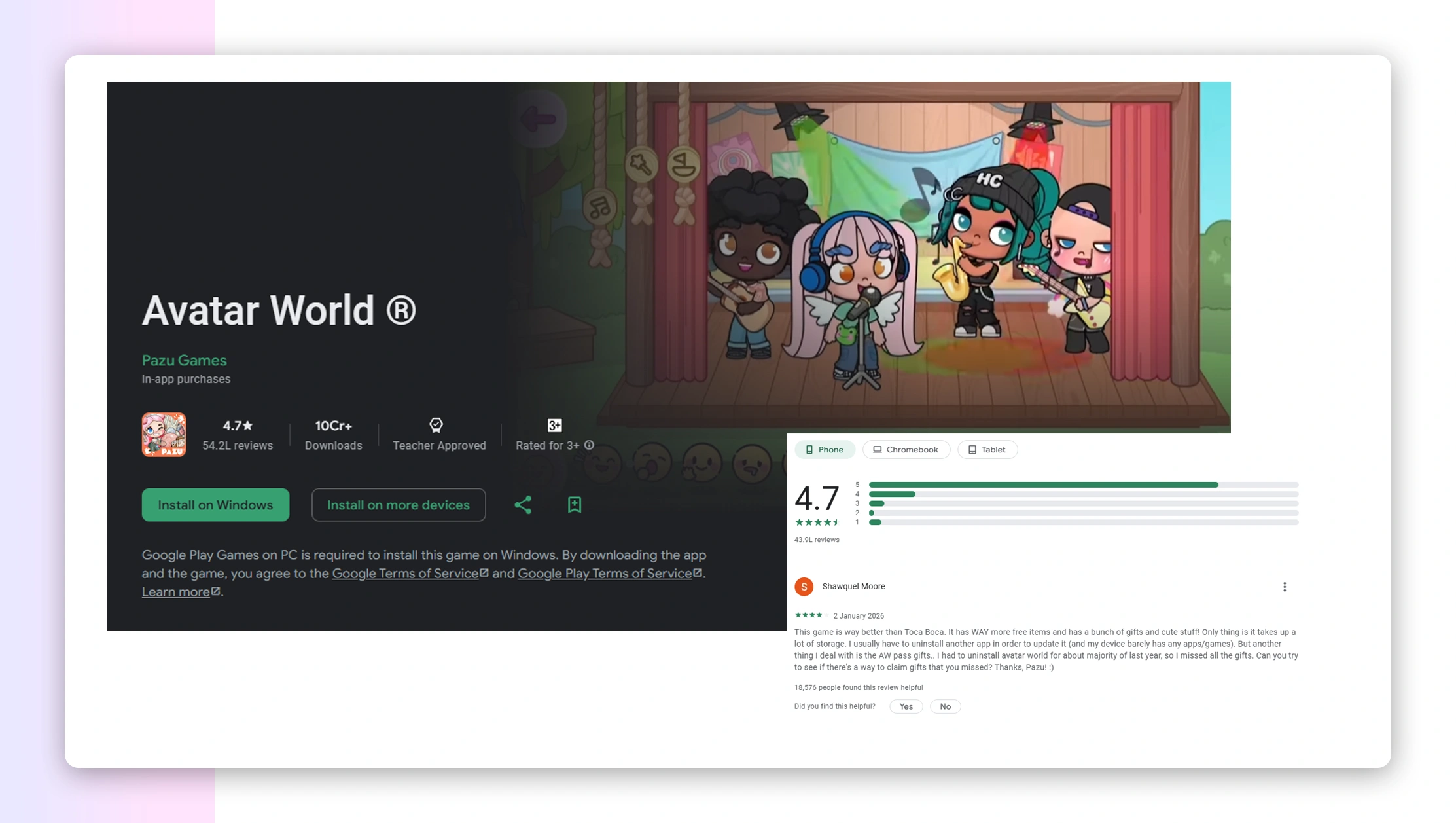Switch to the Tablet reviews tab
This screenshot has width=1456, height=823.
(x=987, y=450)
